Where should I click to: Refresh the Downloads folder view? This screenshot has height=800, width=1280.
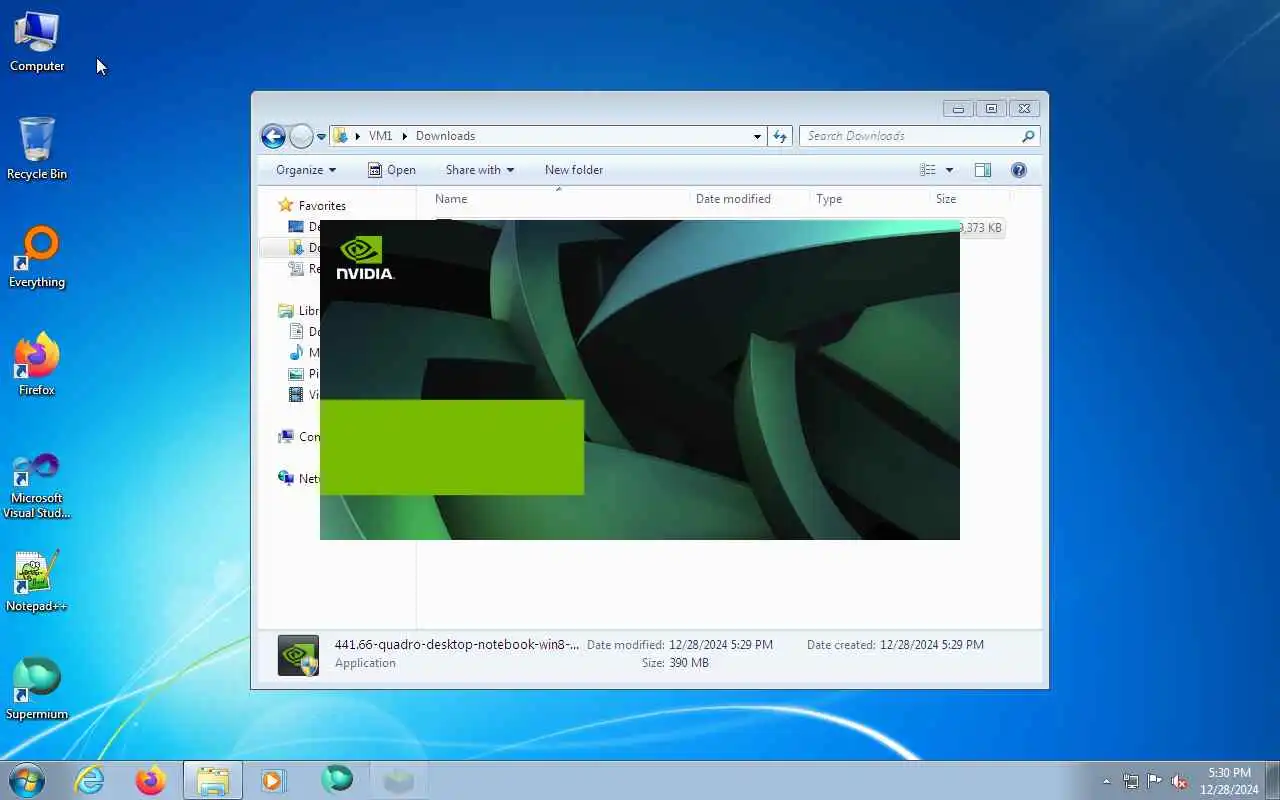pyautogui.click(x=781, y=136)
